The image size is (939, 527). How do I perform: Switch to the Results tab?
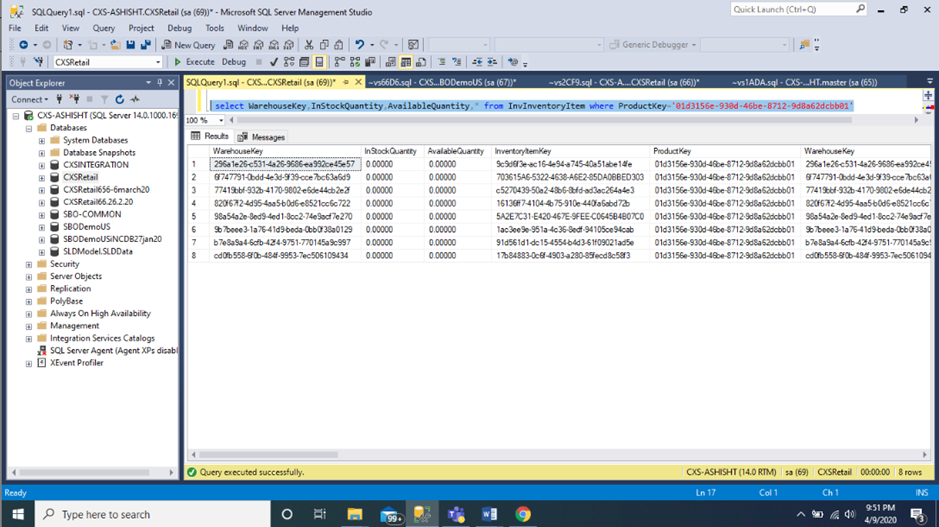(x=210, y=137)
